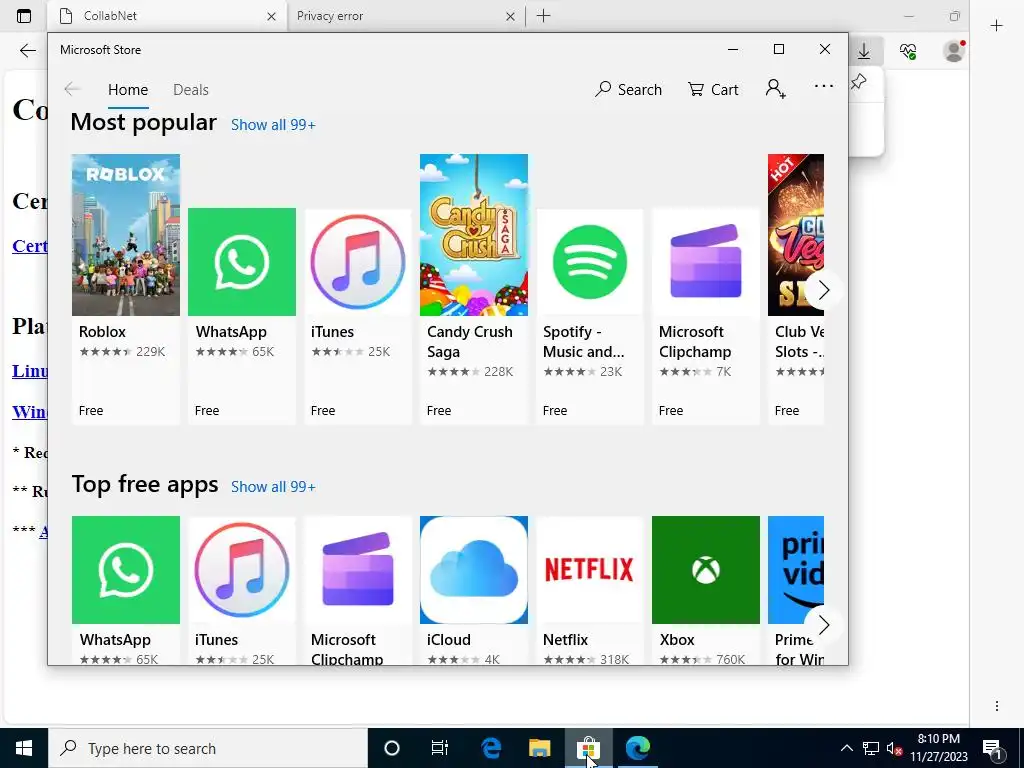
Task: Open iCloud app tile
Action: [x=473, y=590]
